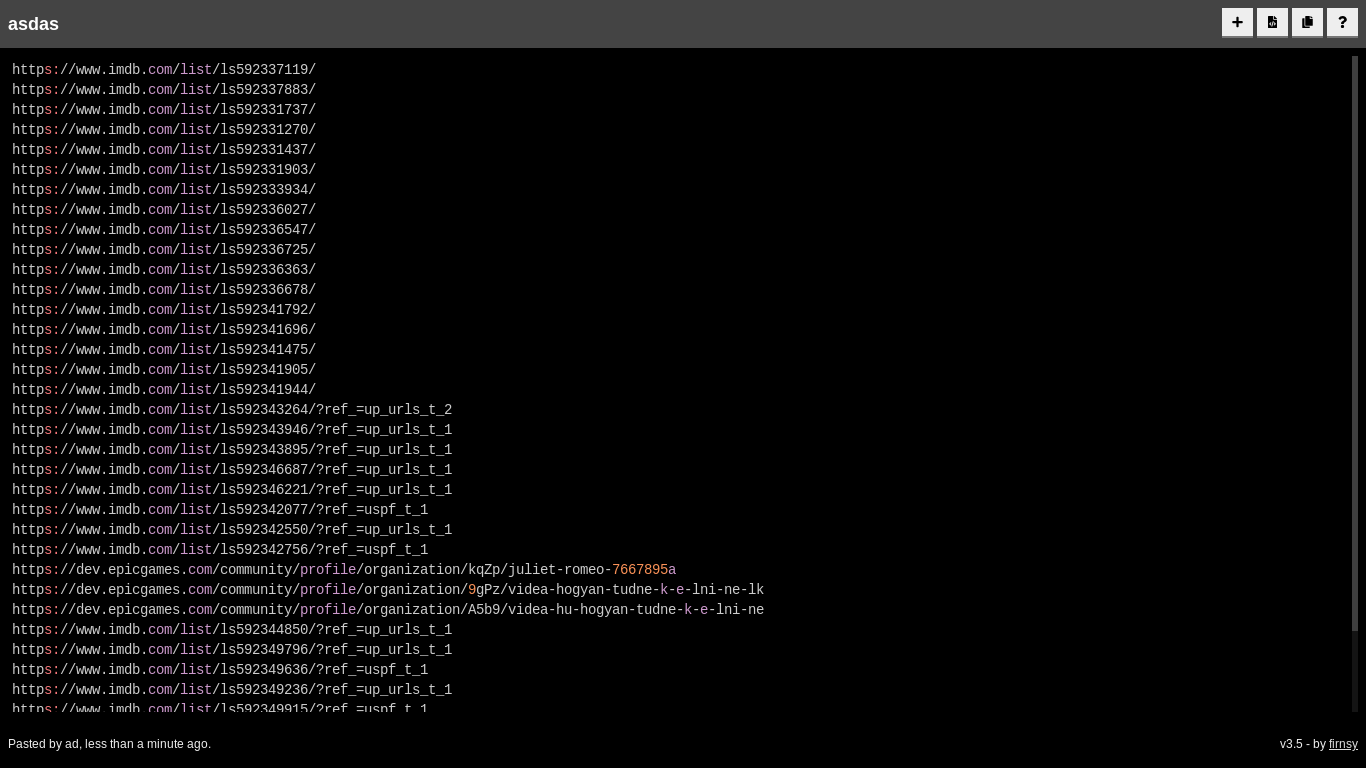
Task: Click the URL ending ls592331737/
Action: (164, 110)
